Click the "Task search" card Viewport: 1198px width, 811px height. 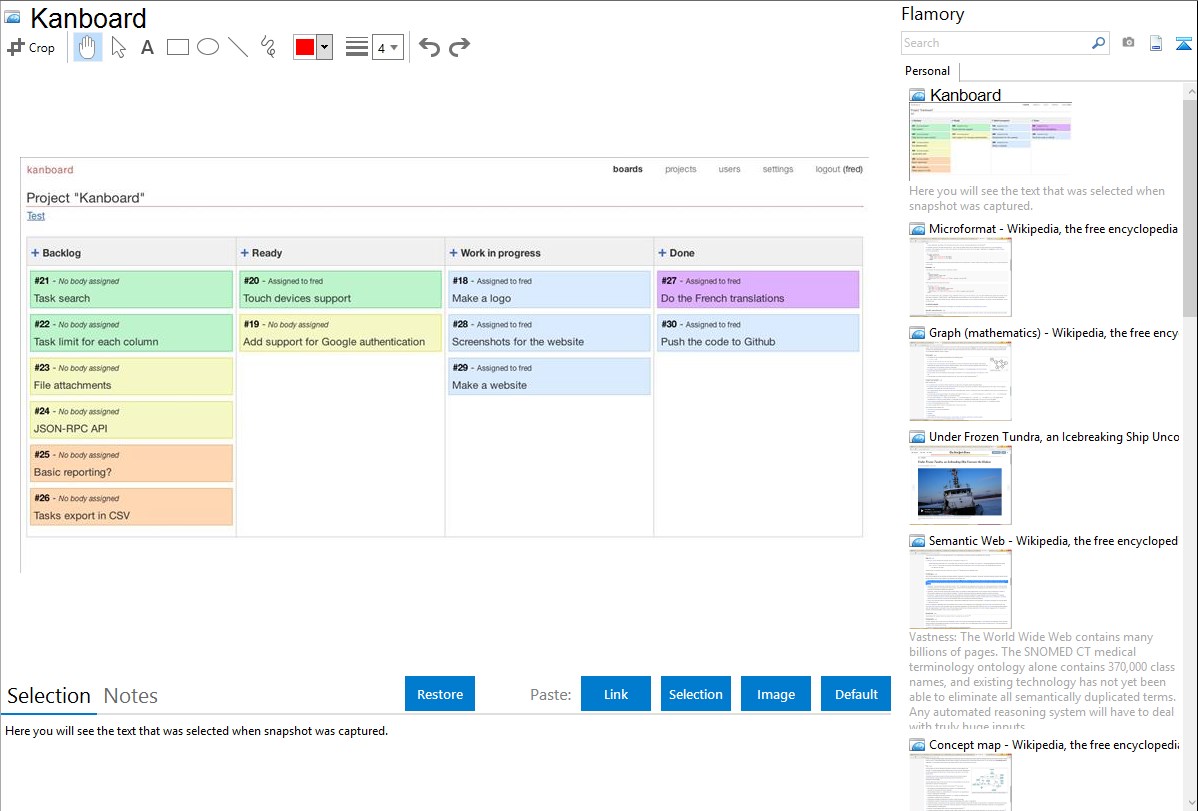[x=131, y=290]
